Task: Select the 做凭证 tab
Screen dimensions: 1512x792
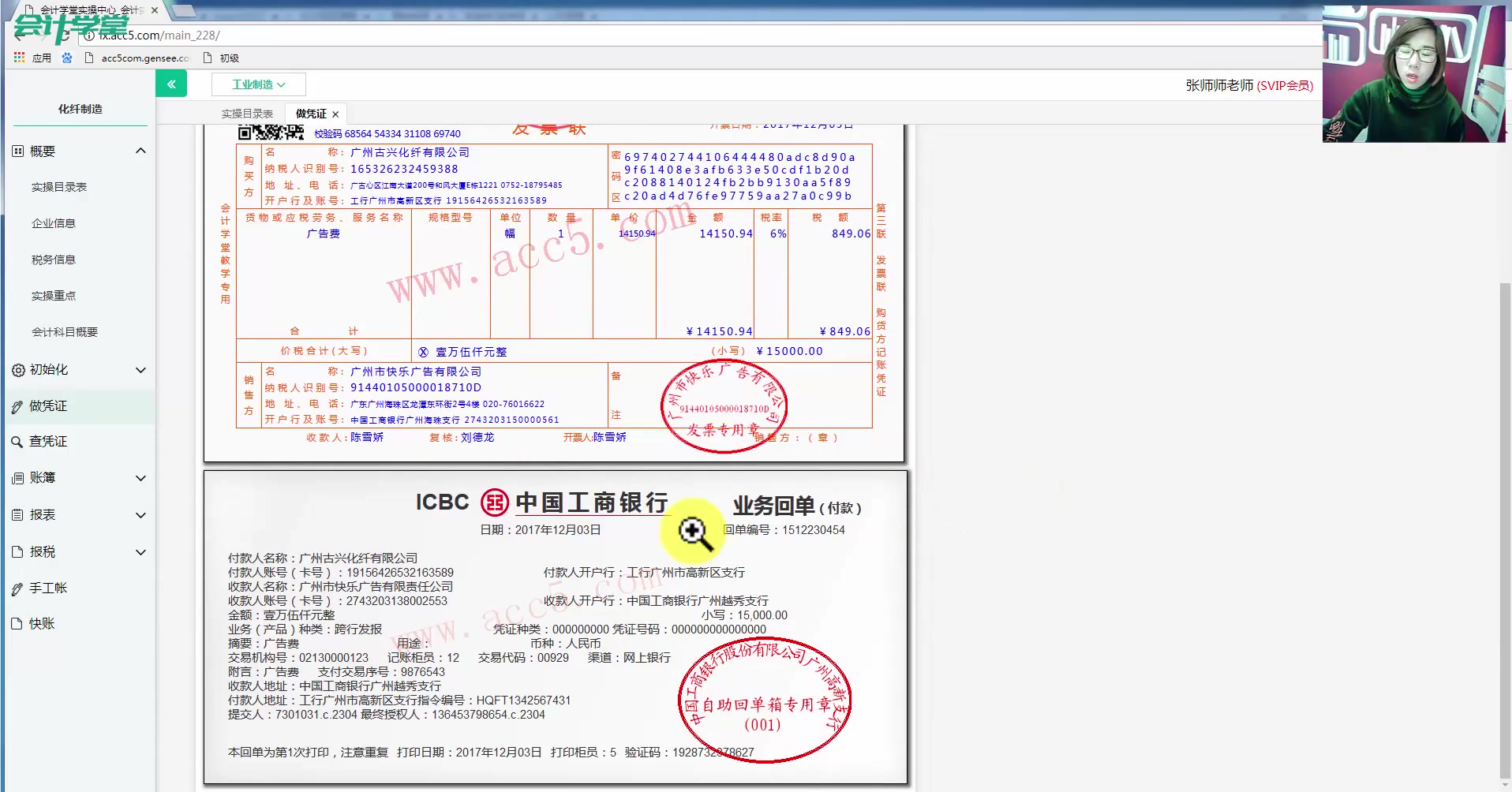Action: point(311,114)
